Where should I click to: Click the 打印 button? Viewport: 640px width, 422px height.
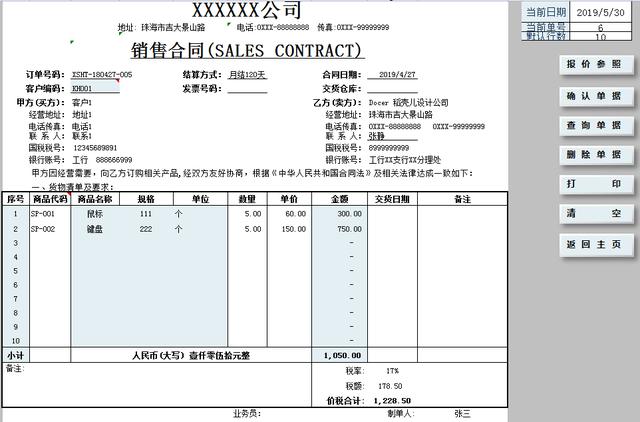[596, 184]
